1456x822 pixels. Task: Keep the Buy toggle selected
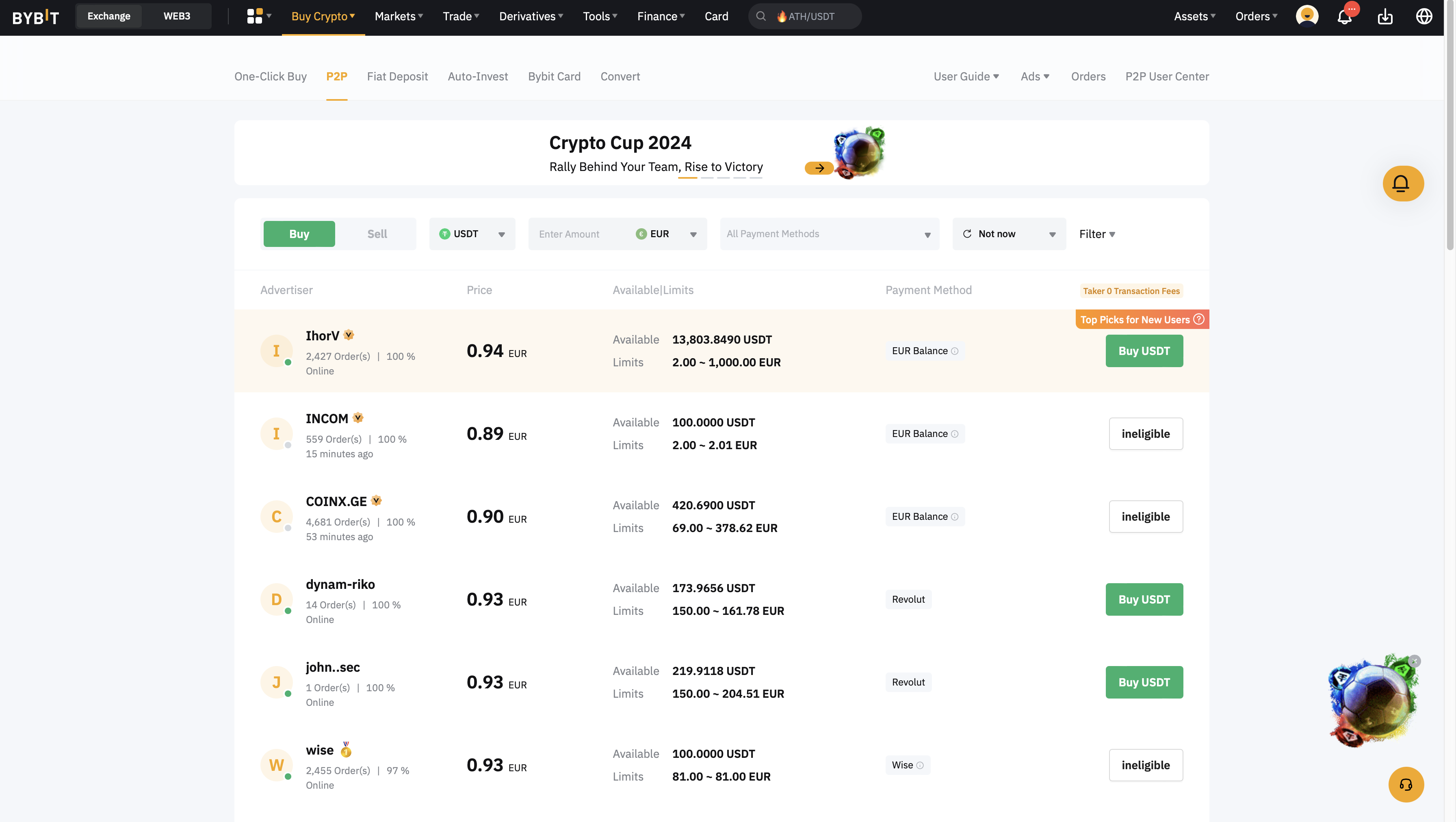pyautogui.click(x=299, y=234)
